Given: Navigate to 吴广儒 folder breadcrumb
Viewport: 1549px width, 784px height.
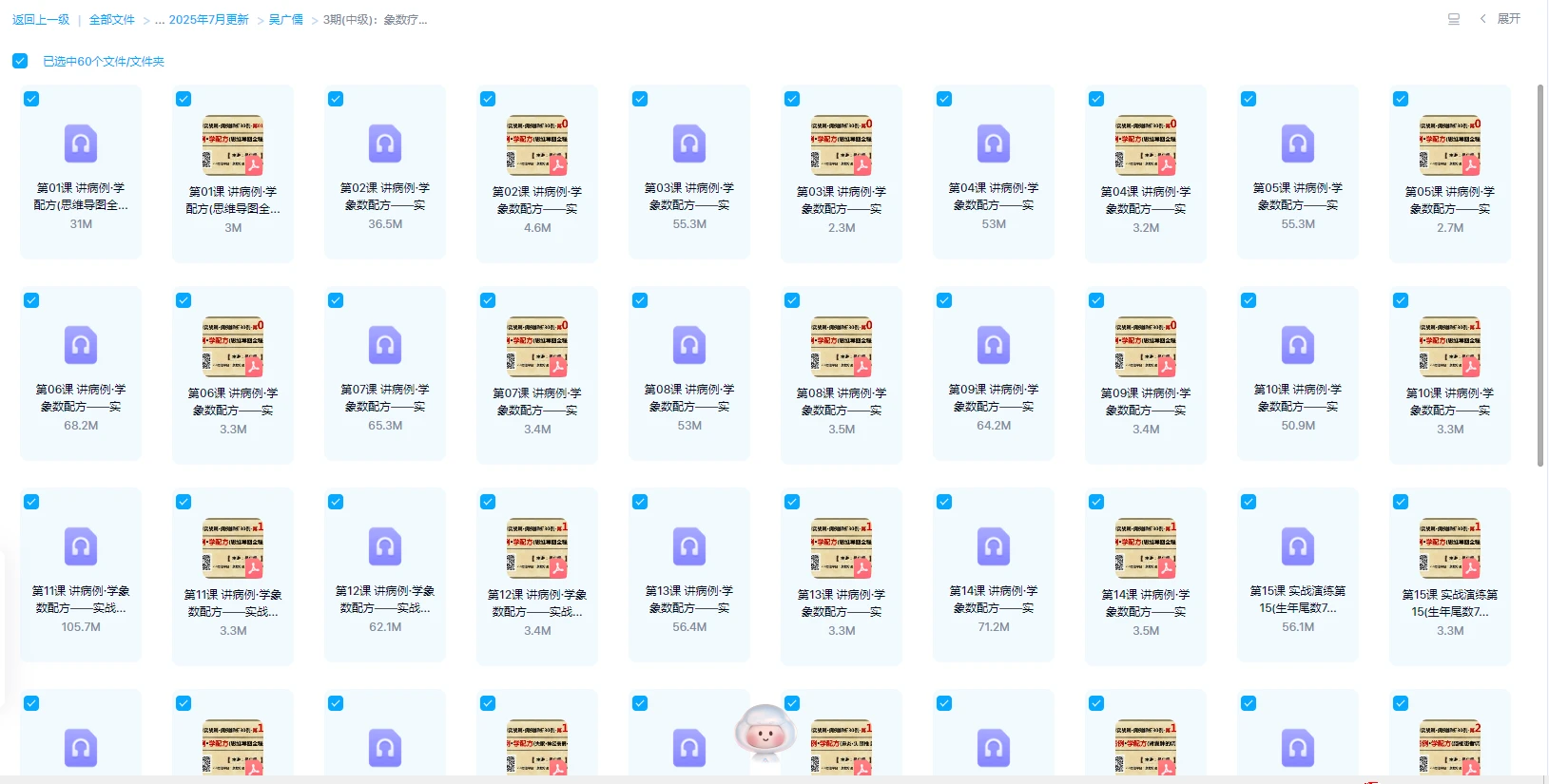Looking at the screenshot, I should pyautogui.click(x=285, y=20).
